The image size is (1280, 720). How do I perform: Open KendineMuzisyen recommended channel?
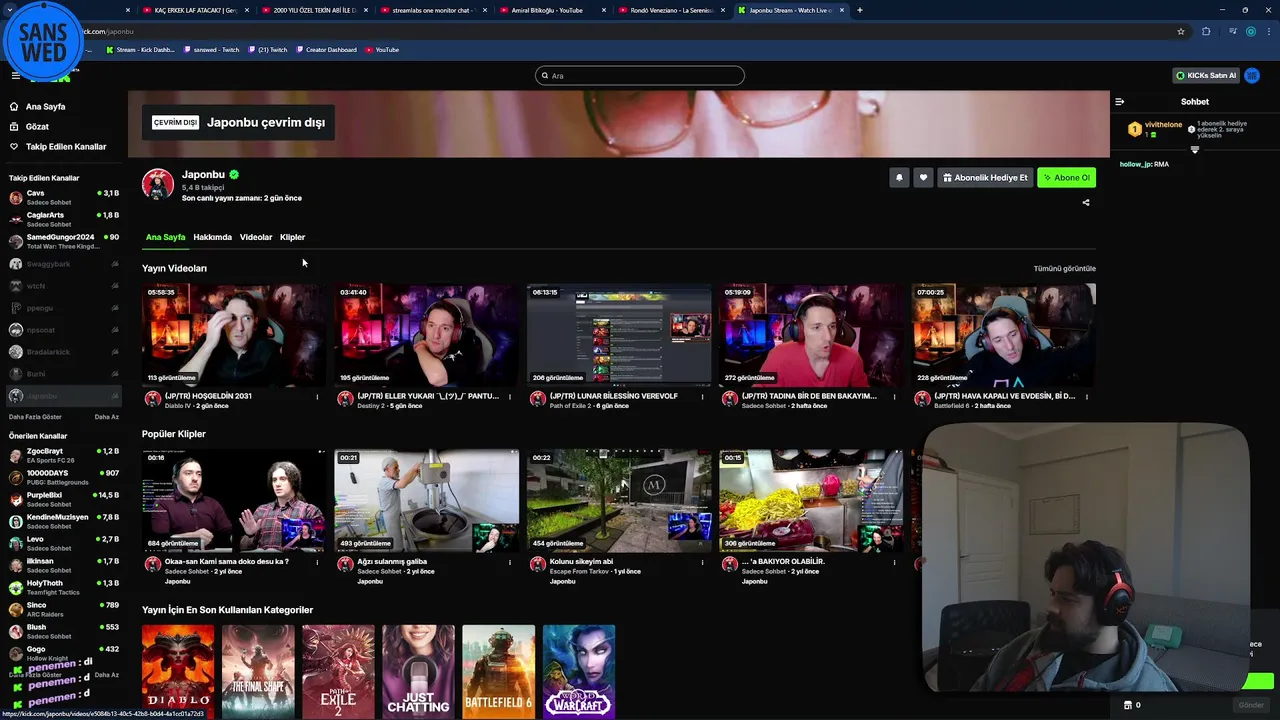[x=64, y=521]
